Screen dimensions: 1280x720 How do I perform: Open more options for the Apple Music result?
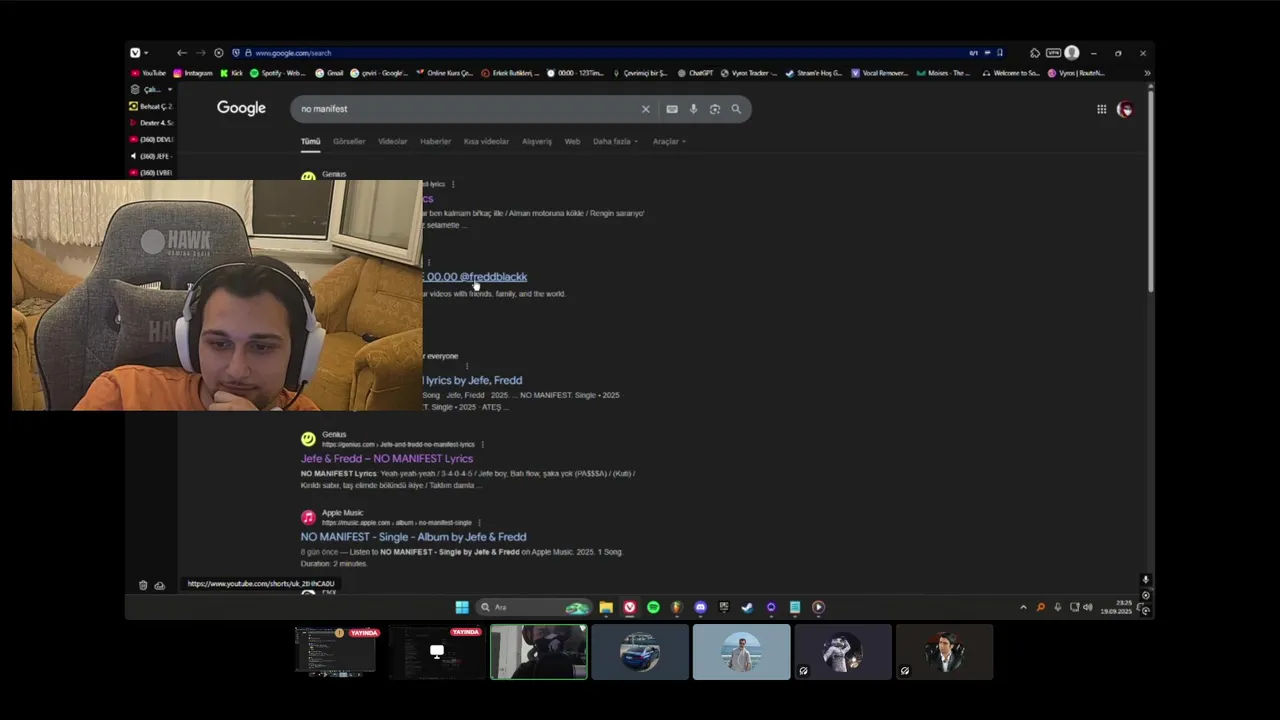coord(479,522)
